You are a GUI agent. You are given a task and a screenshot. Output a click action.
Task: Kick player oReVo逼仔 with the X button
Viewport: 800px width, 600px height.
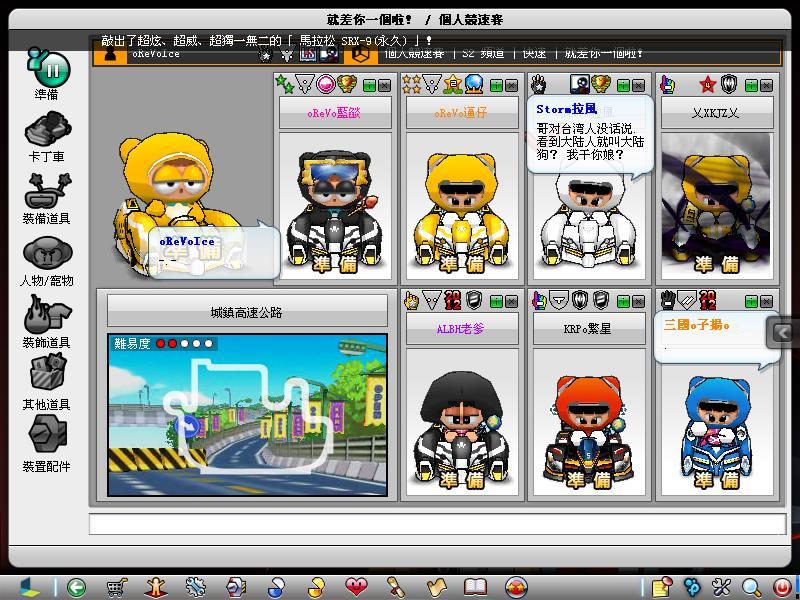point(511,85)
